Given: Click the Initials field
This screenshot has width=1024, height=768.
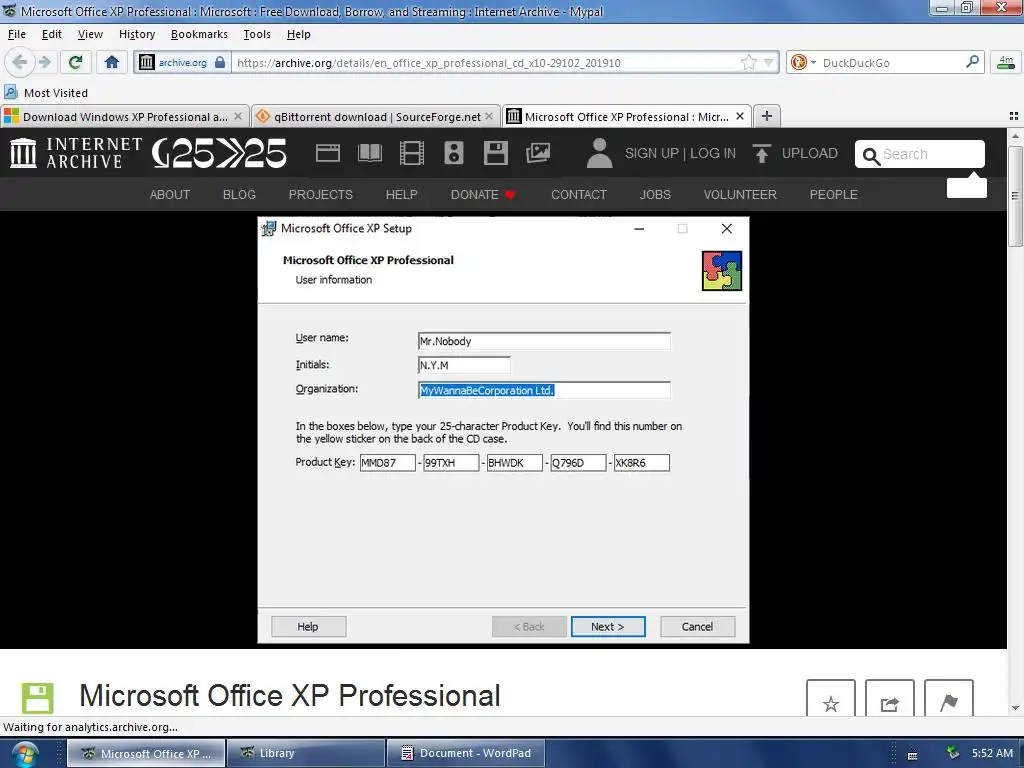Looking at the screenshot, I should pyautogui.click(x=464, y=365).
